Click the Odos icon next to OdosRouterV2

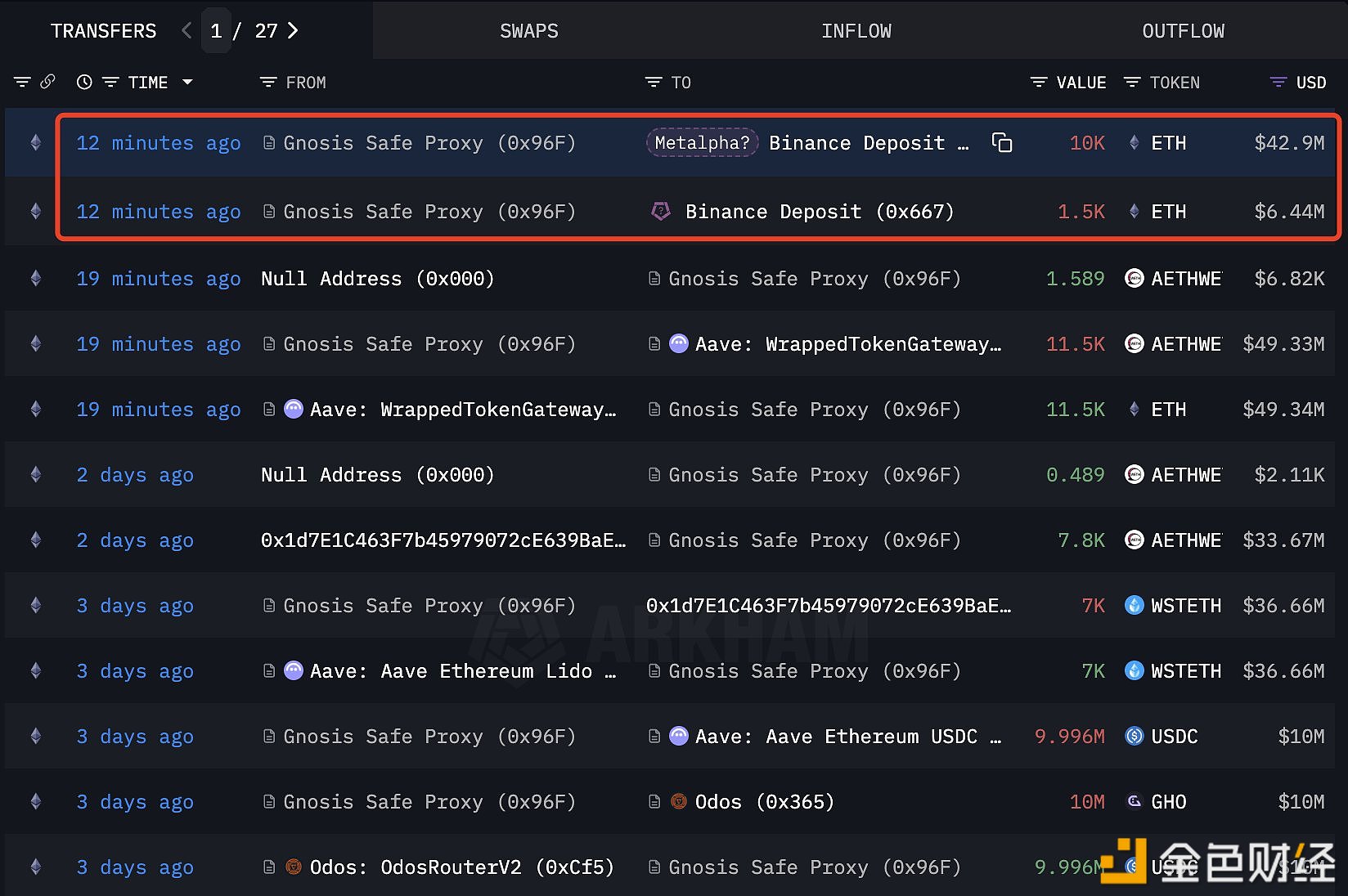(294, 867)
